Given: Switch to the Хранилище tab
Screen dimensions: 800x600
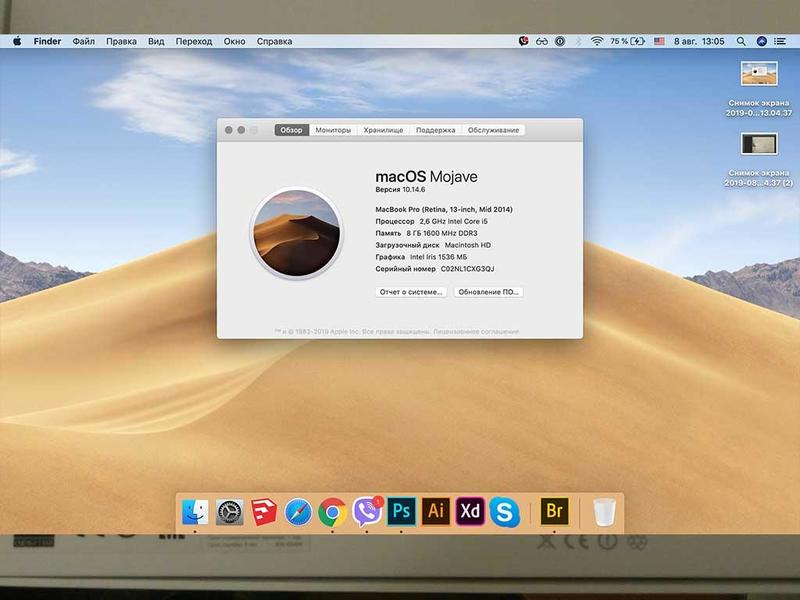Looking at the screenshot, I should [383, 130].
